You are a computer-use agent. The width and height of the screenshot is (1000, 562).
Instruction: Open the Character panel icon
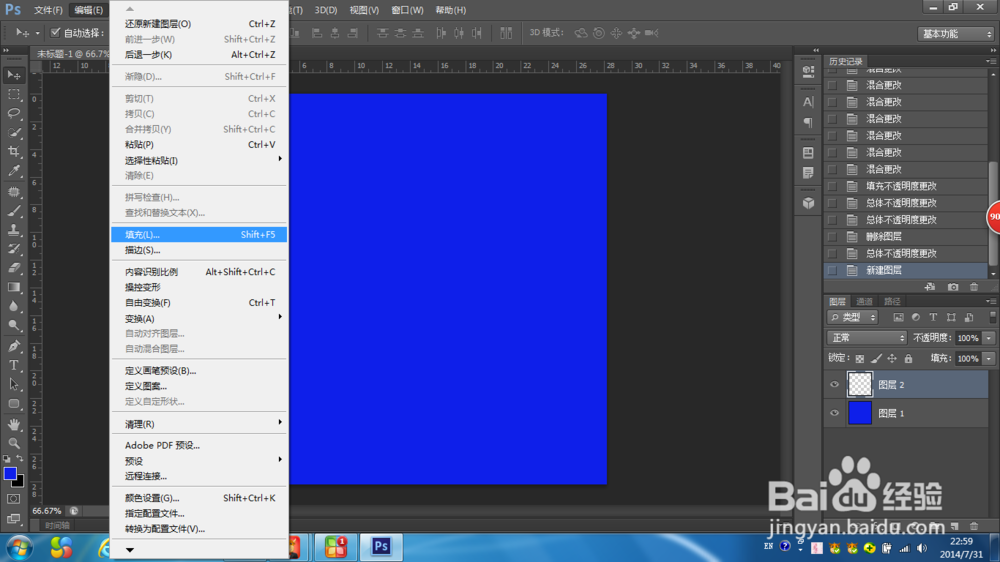click(808, 102)
